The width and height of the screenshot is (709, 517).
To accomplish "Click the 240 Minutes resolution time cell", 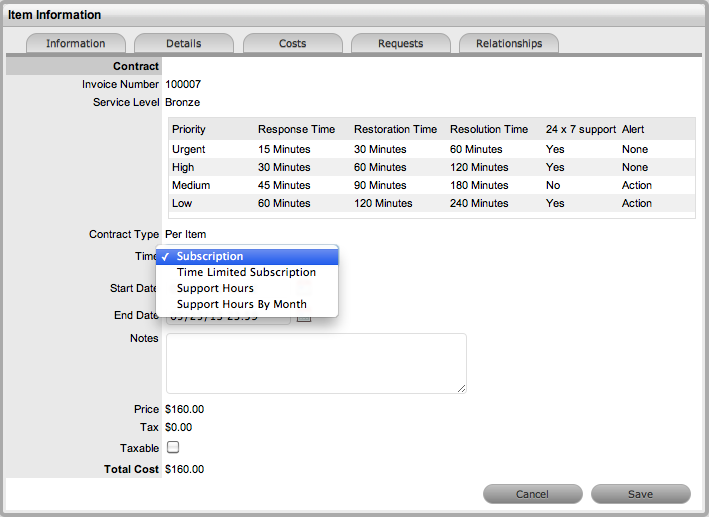I will (x=479, y=204).
